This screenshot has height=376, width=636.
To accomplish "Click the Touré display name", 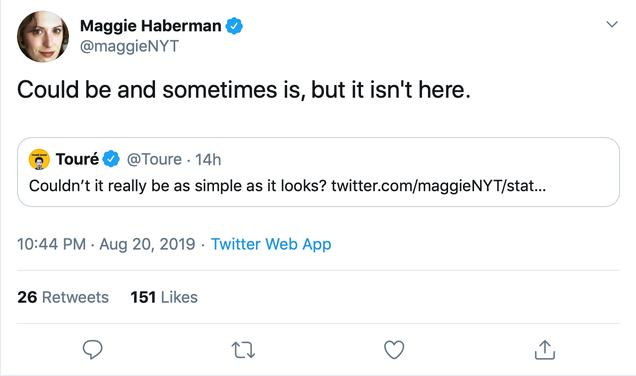I will 77,159.
